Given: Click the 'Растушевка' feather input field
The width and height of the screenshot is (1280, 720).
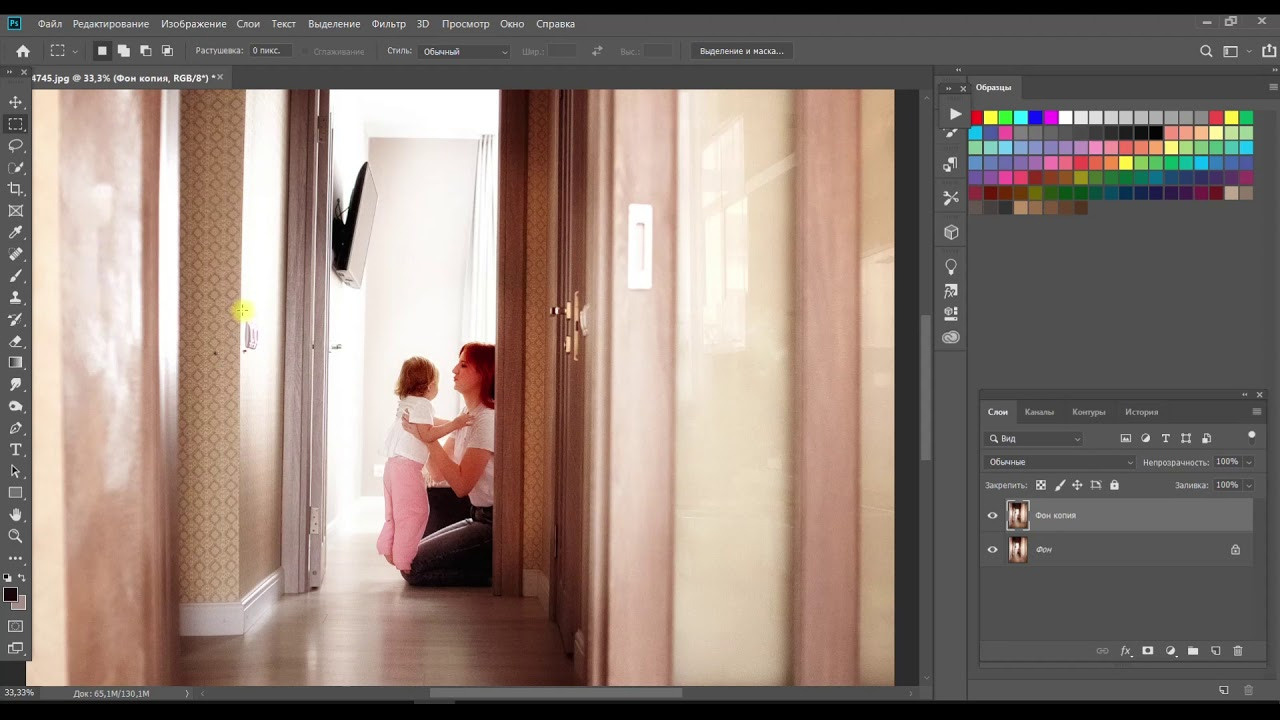Looking at the screenshot, I should coord(270,51).
